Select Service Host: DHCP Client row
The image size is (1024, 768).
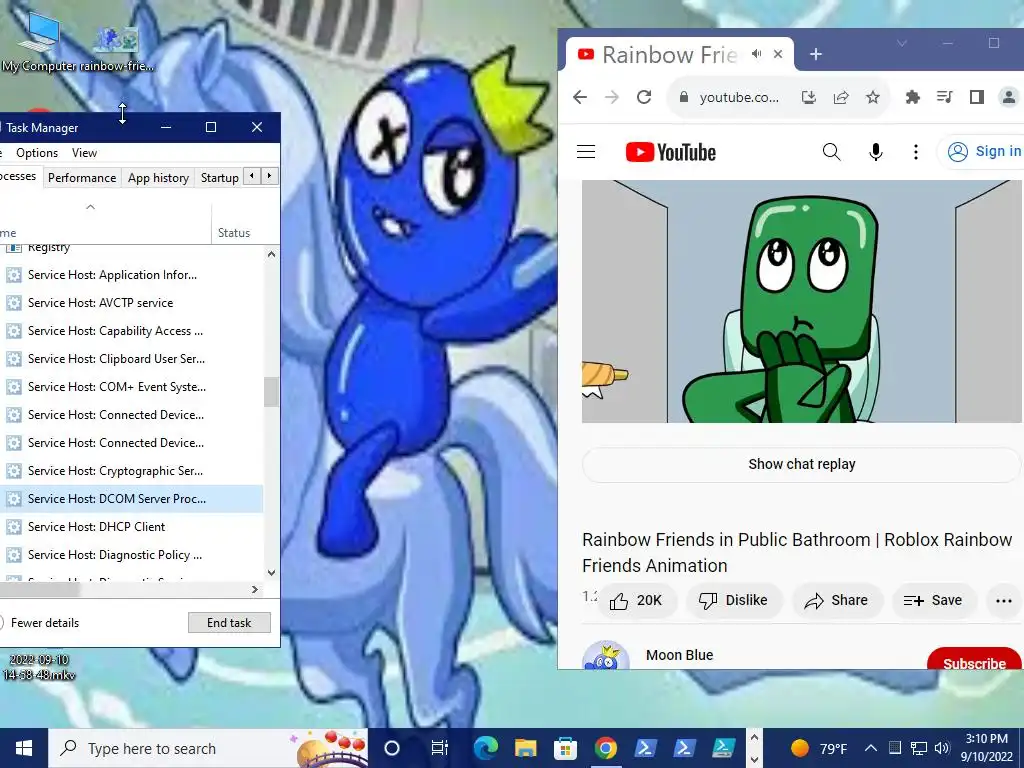point(132,527)
